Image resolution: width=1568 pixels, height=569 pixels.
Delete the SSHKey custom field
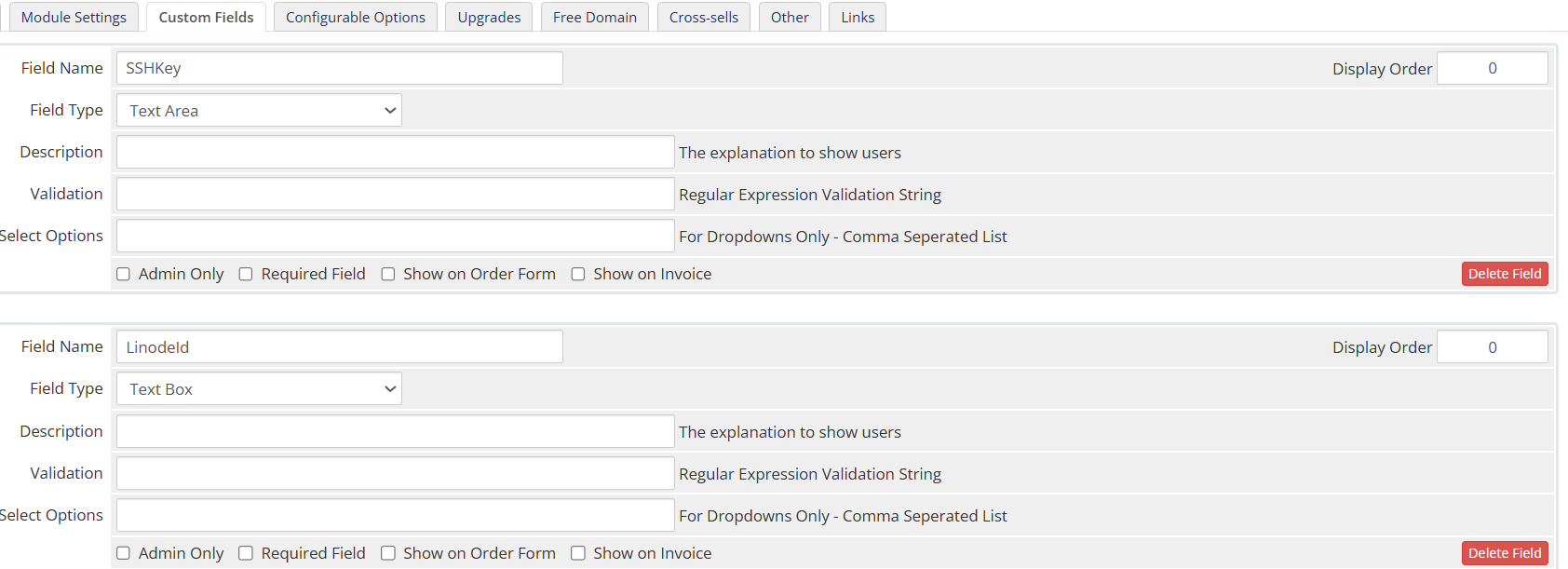pos(1505,274)
